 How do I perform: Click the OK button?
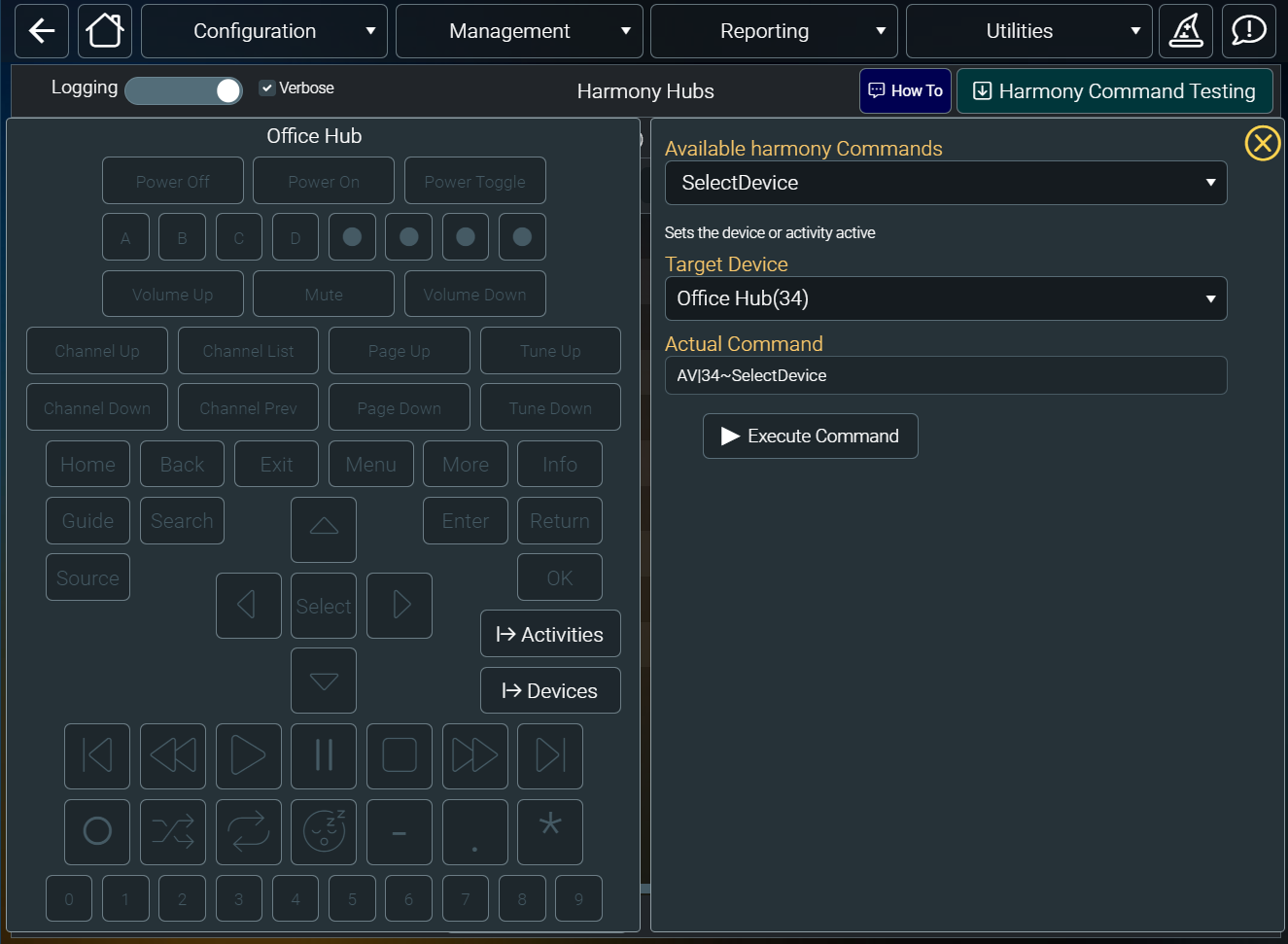click(560, 577)
